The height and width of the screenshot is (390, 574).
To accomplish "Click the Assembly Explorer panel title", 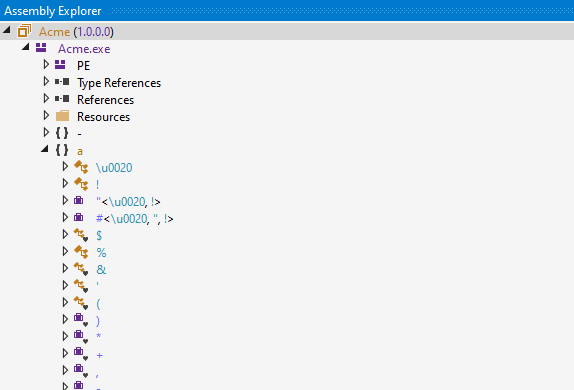I will coord(53,11).
